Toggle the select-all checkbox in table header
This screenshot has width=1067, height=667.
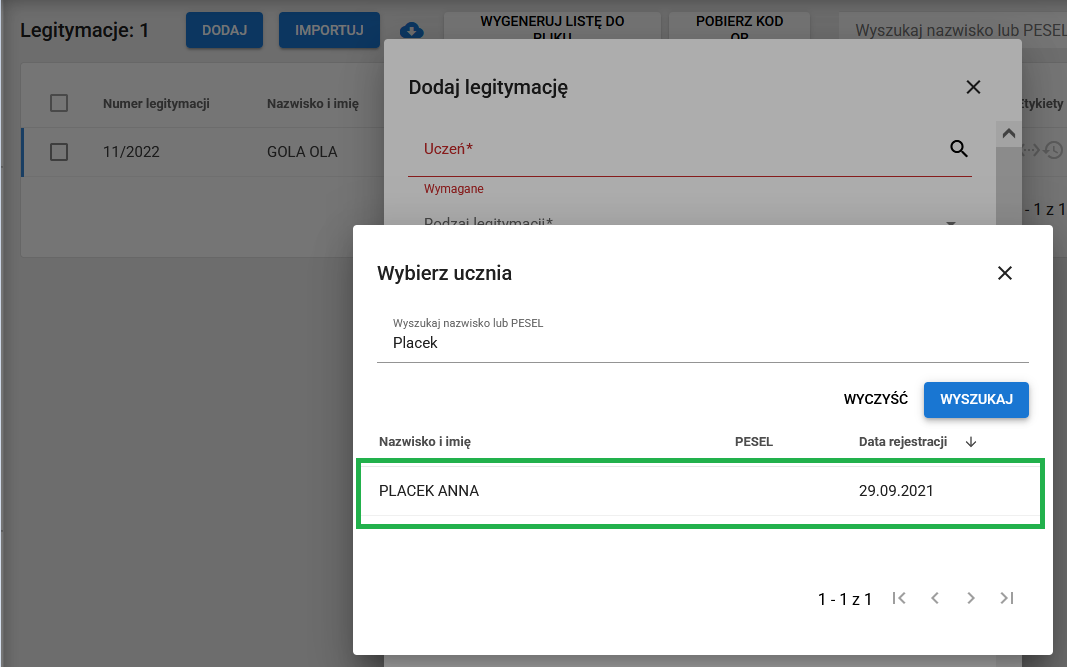pyautogui.click(x=58, y=102)
